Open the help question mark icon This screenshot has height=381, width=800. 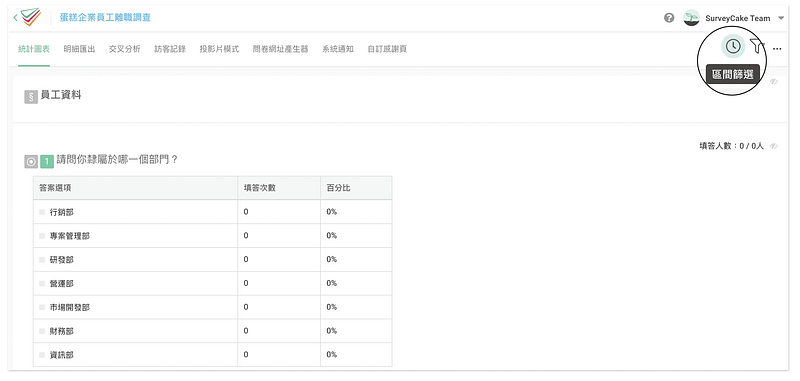tap(669, 18)
